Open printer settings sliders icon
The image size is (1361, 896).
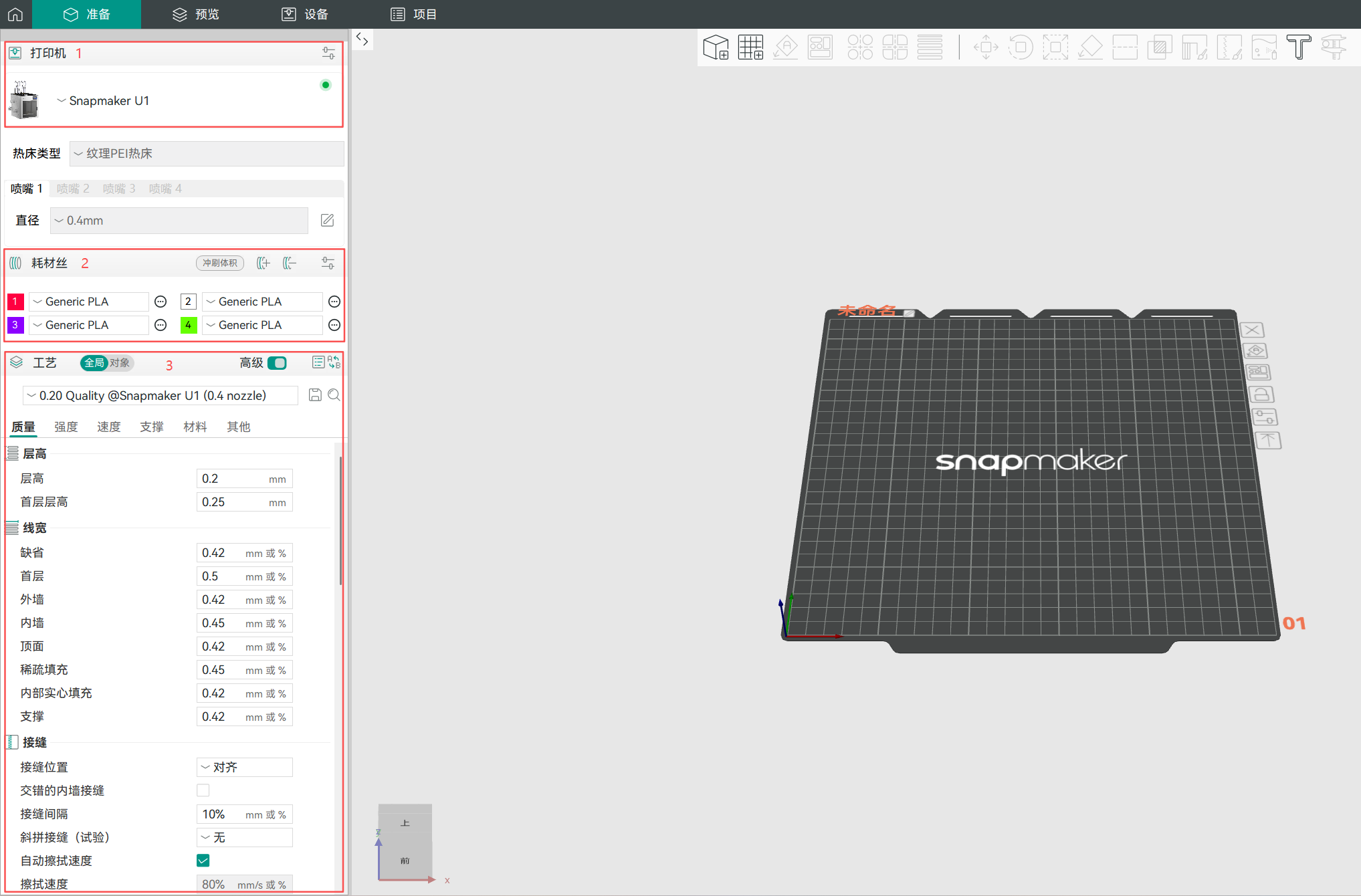click(x=328, y=53)
